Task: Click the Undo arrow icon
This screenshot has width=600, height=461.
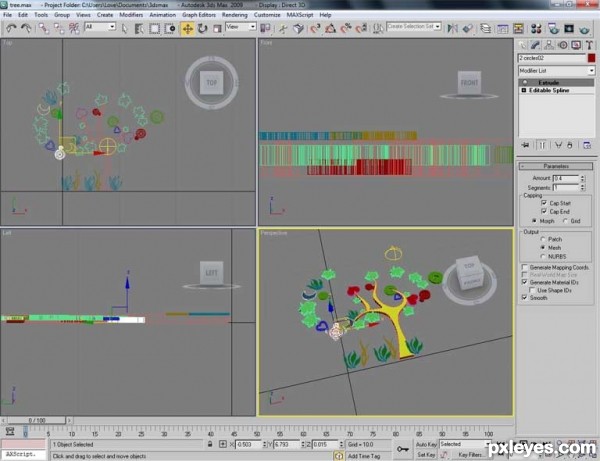Action: click(11, 28)
